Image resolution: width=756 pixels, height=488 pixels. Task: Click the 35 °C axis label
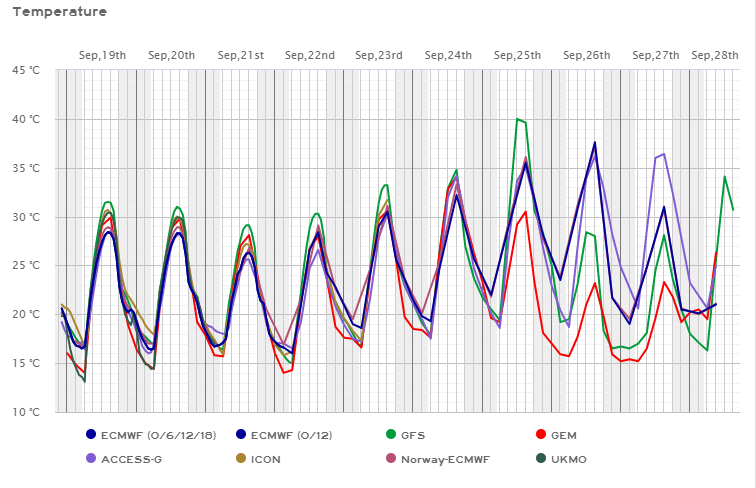point(26,168)
